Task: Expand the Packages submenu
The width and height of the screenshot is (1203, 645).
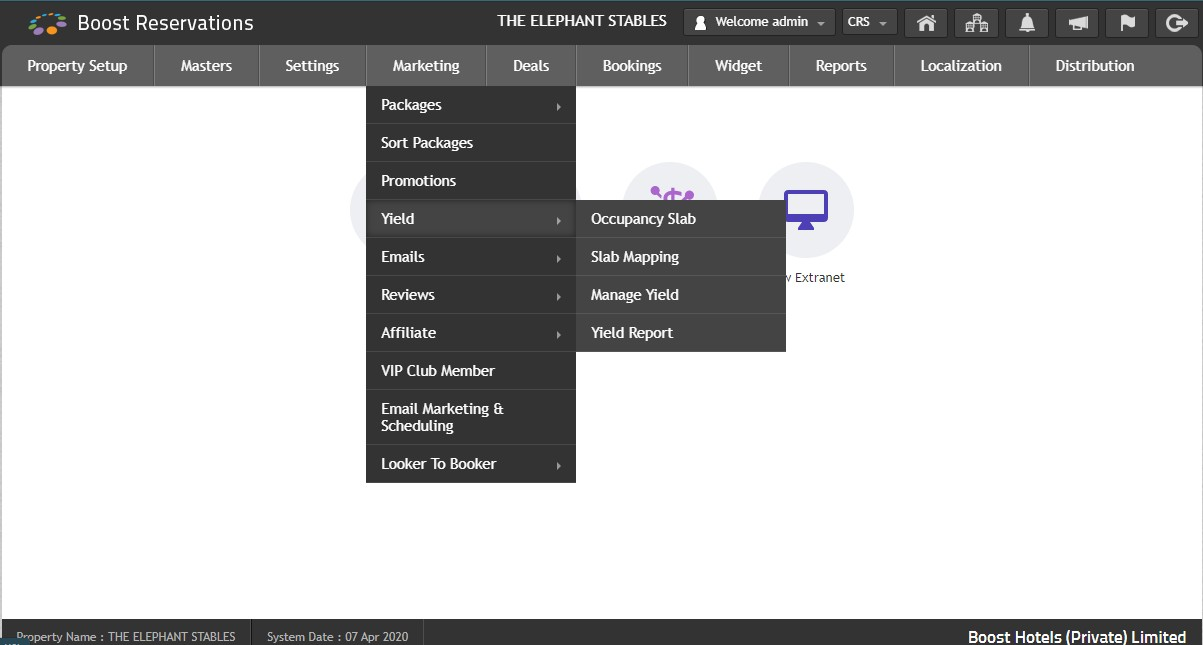Action: click(x=470, y=105)
